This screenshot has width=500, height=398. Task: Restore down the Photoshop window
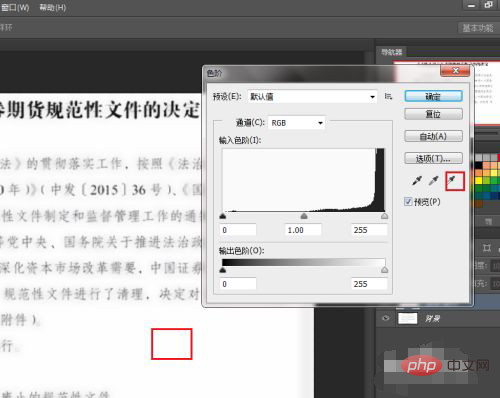click(x=488, y=5)
